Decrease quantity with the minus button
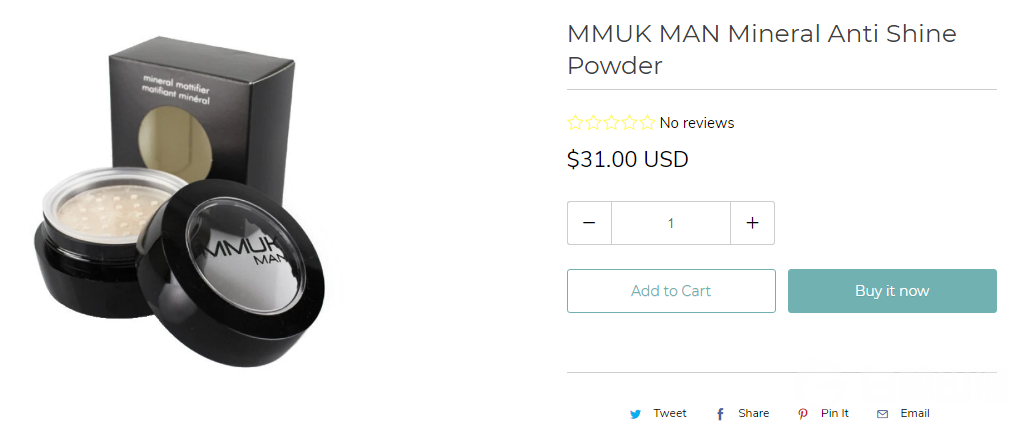This screenshot has width=1025, height=434. [x=589, y=223]
